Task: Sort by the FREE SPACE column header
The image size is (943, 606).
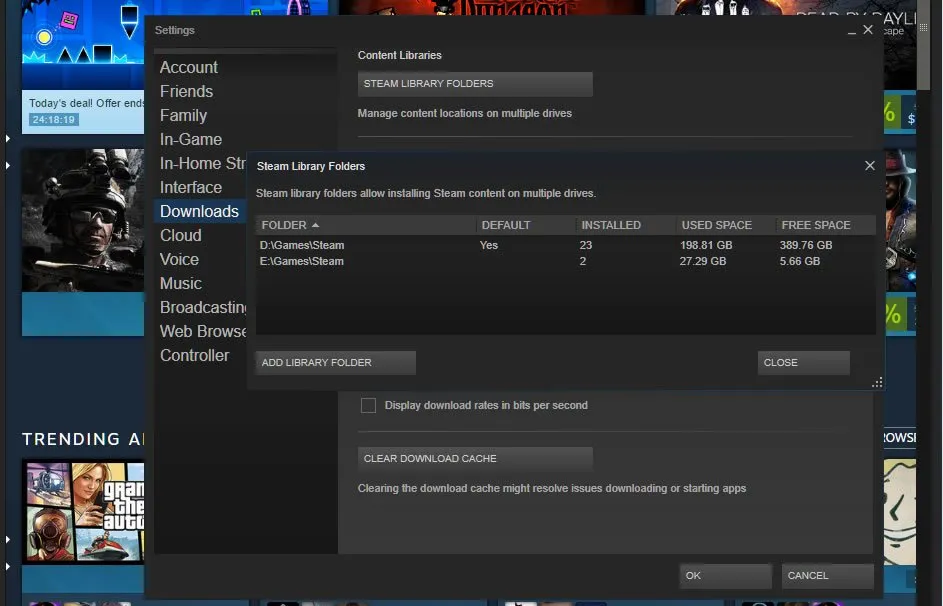Action: coord(825,225)
